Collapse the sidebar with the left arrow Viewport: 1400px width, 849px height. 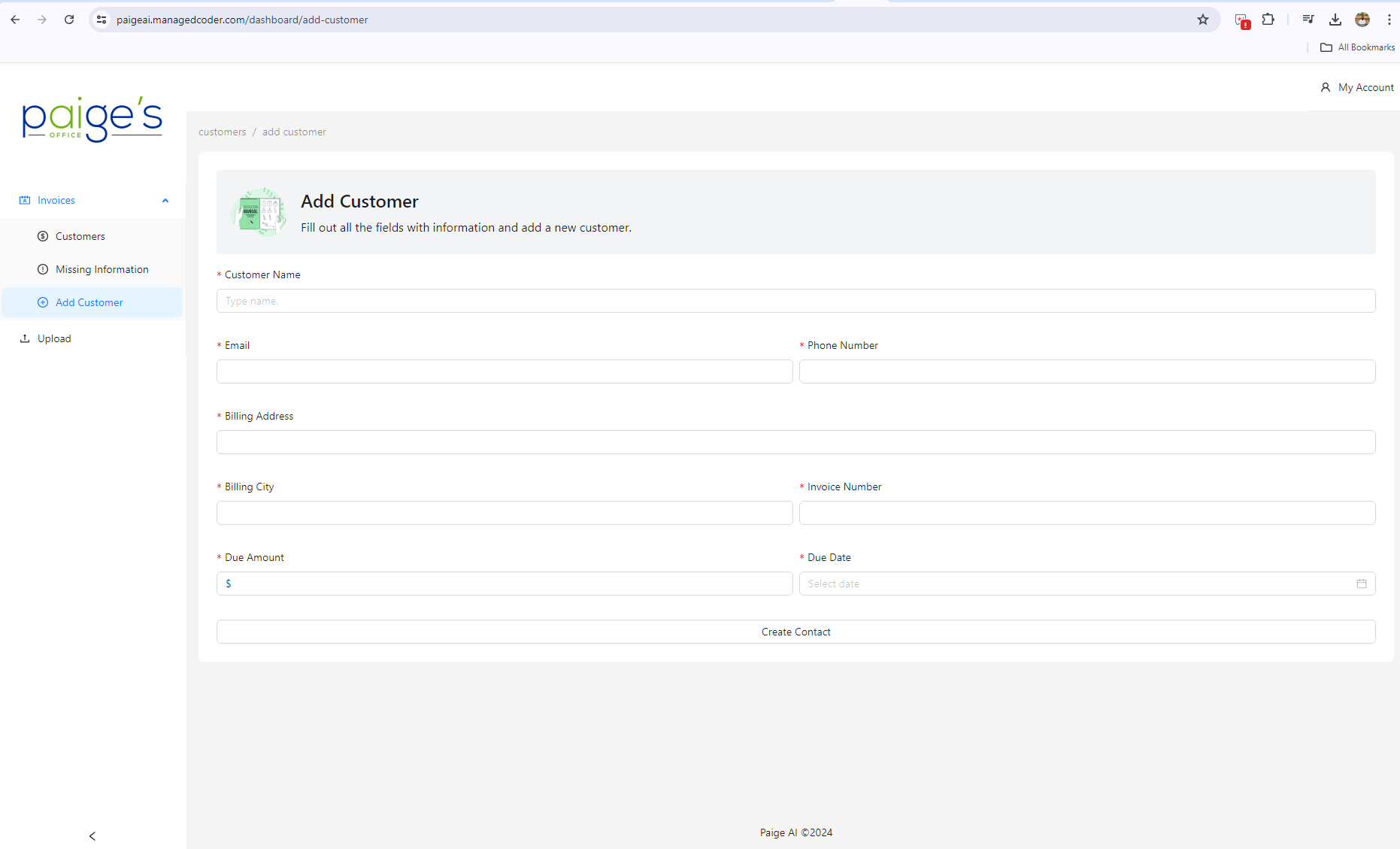click(92, 835)
